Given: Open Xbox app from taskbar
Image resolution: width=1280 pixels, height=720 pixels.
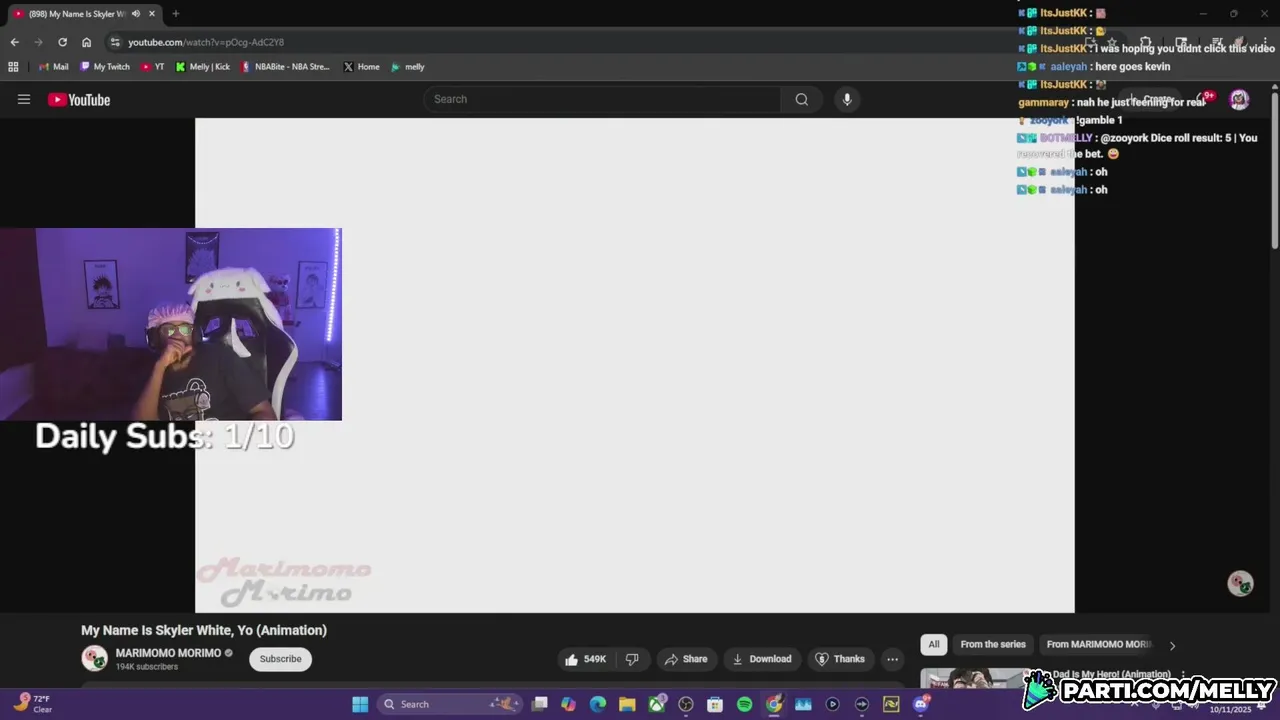Looking at the screenshot, I should coord(657,704).
